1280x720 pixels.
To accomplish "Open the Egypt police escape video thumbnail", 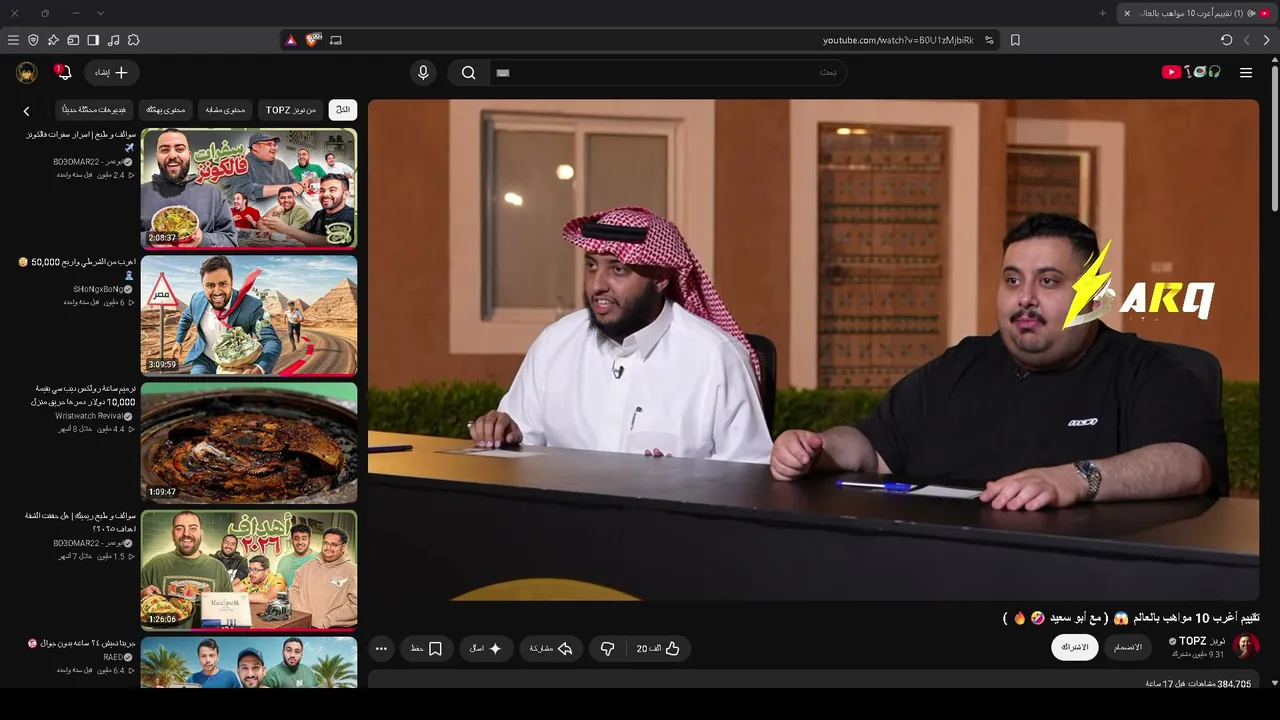I will click(x=249, y=315).
